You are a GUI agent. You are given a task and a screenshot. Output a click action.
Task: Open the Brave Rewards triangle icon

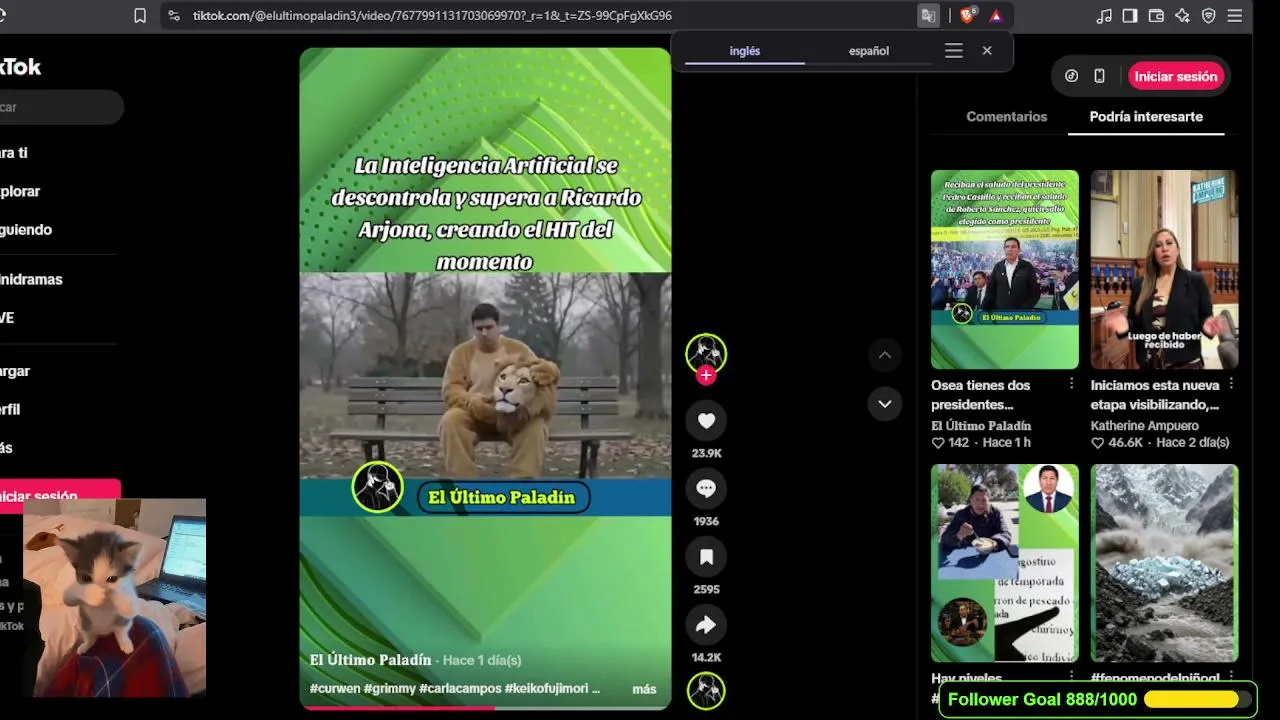pyautogui.click(x=996, y=15)
